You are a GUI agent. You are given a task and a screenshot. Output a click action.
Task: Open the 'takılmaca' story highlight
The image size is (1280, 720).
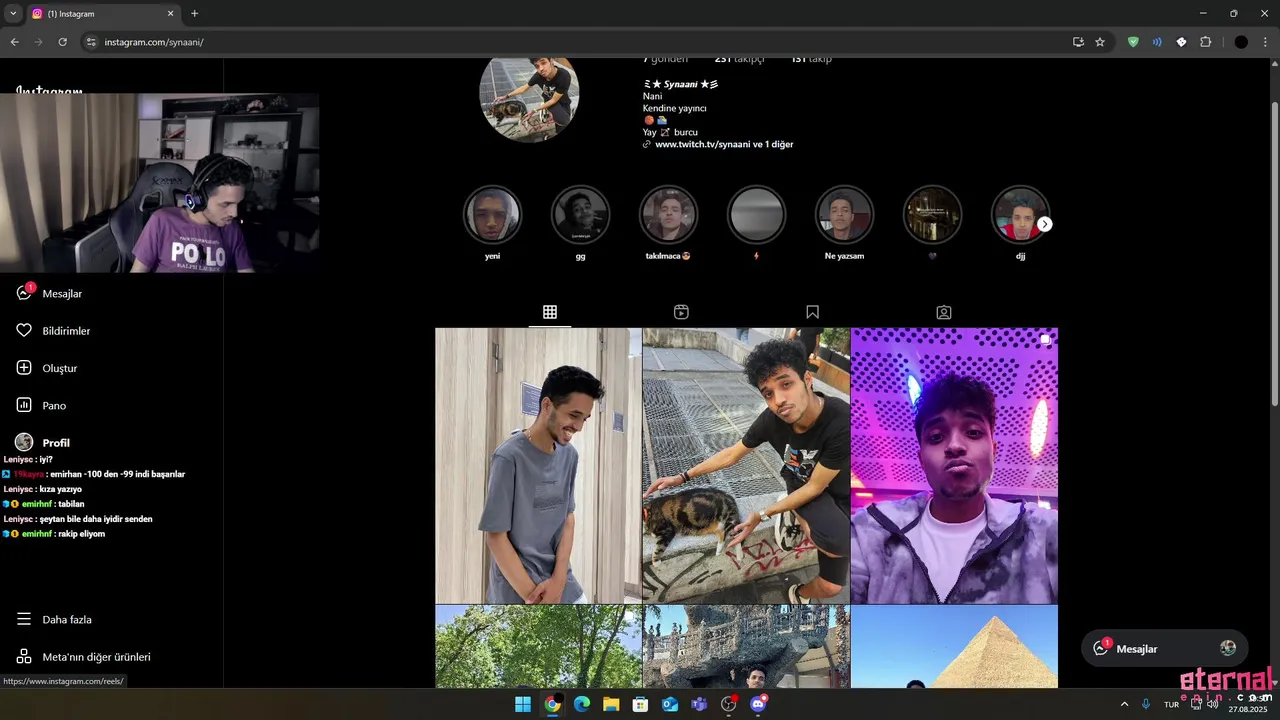[x=668, y=215]
